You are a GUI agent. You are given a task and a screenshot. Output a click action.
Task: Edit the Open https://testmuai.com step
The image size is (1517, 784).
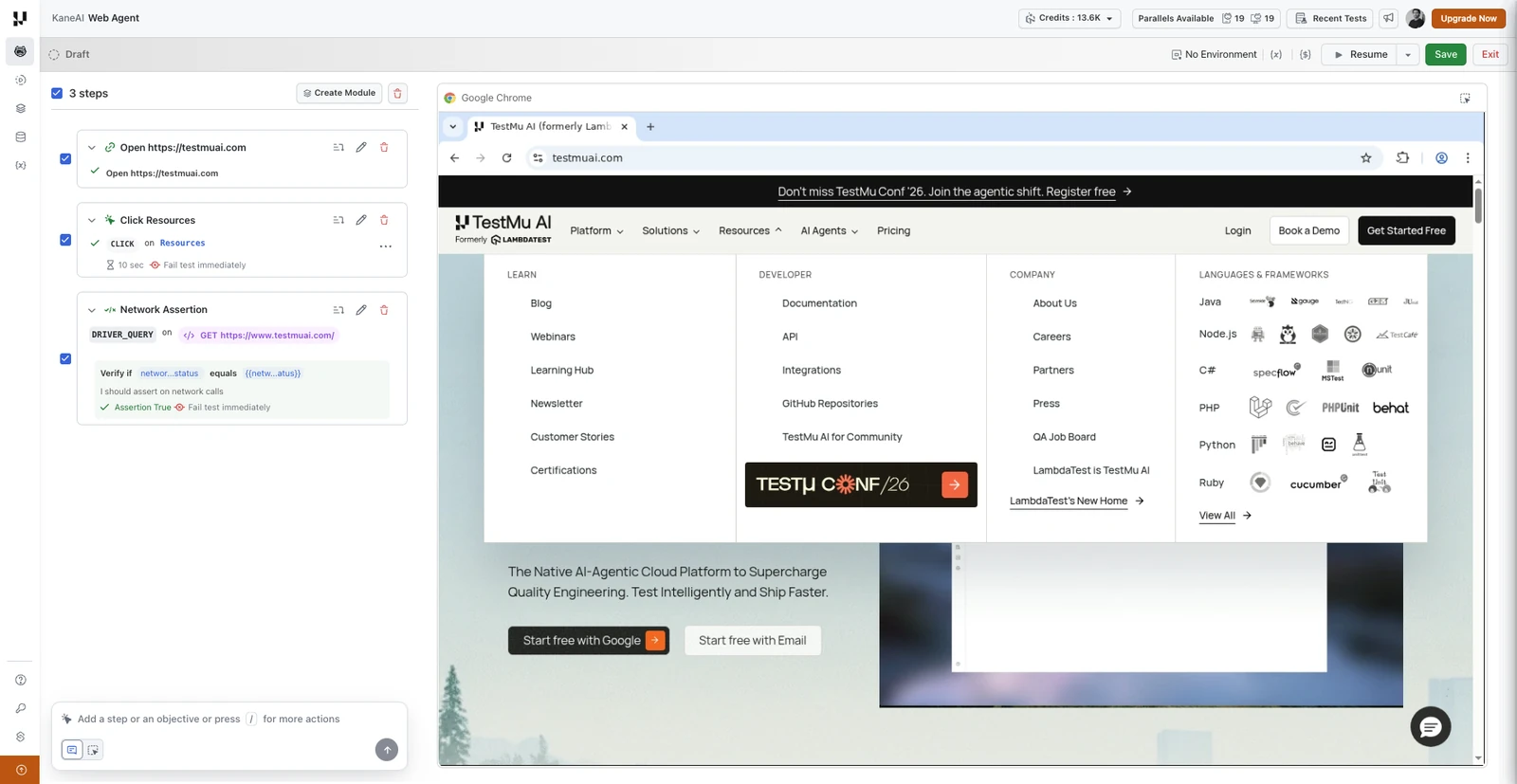[x=361, y=147]
